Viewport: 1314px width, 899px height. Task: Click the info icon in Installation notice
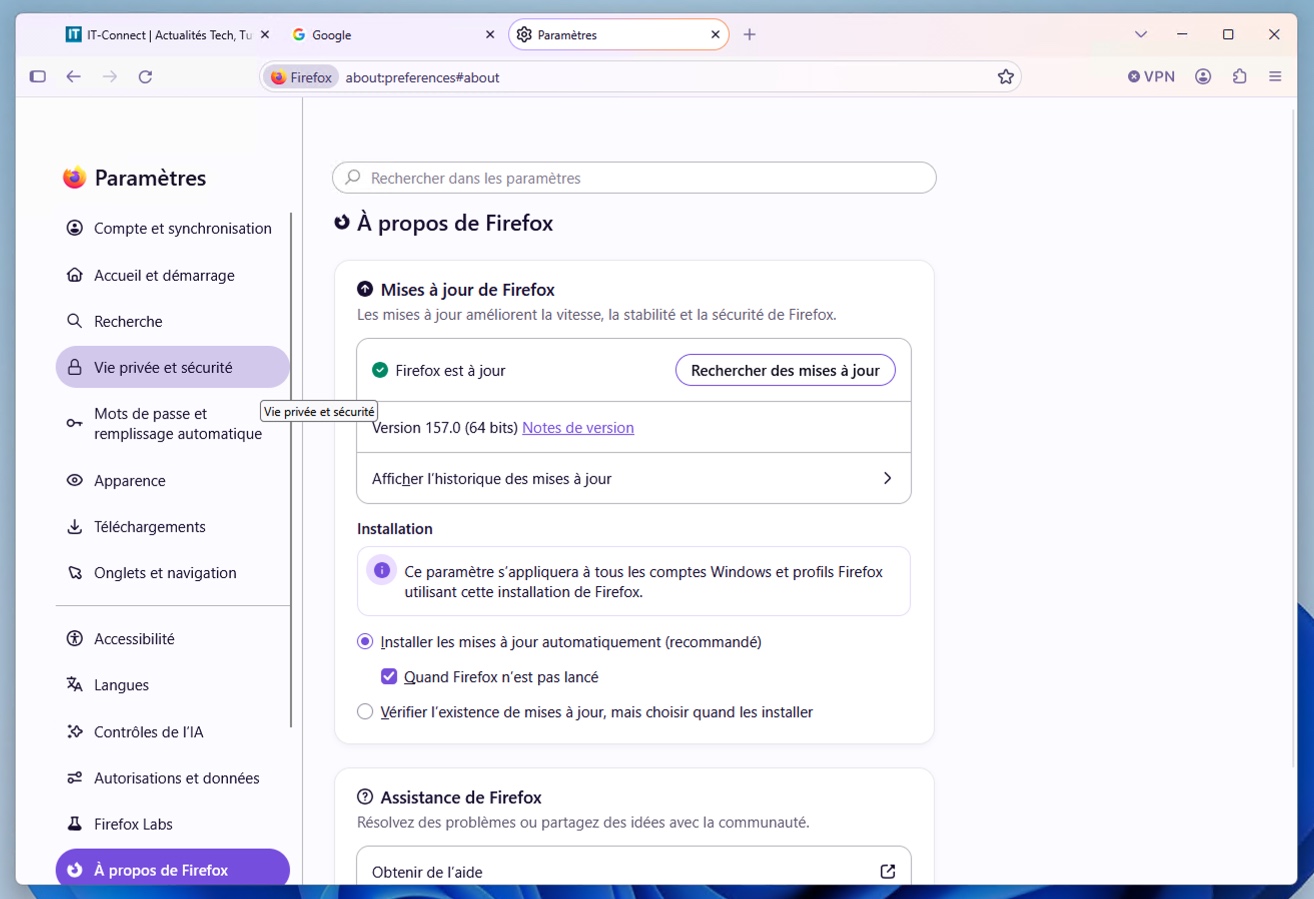[x=382, y=571]
